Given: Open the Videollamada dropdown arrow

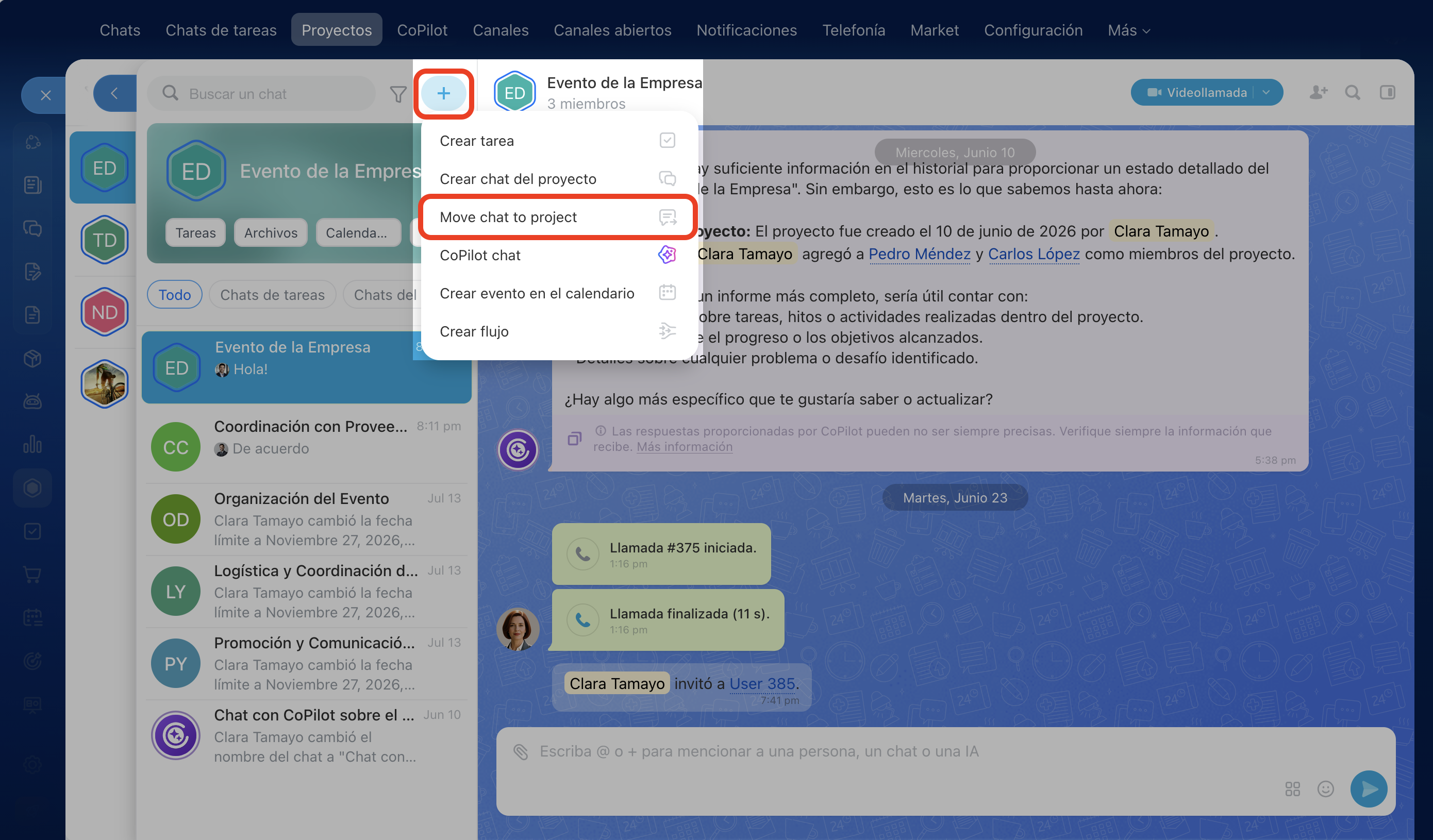Looking at the screenshot, I should pos(1267,92).
